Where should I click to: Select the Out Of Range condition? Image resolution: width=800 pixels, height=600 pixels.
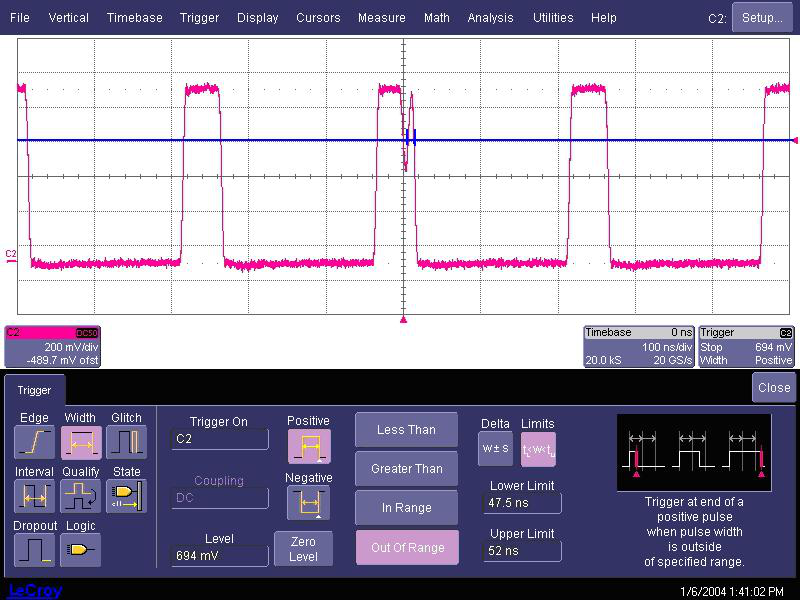(406, 547)
